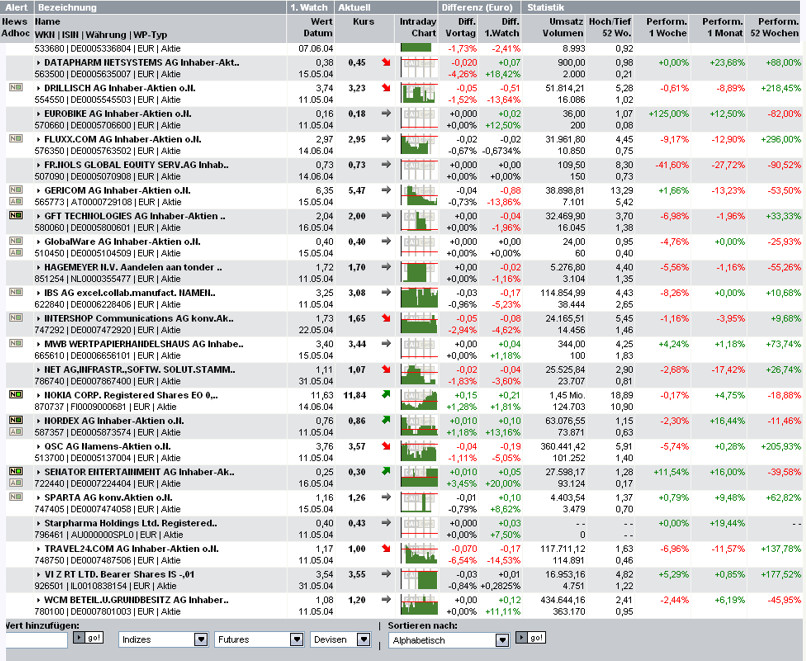This screenshot has height=661, width=806.
Task: Open intraday chart thumbnail for GERICOM AG
Action: tap(419, 195)
